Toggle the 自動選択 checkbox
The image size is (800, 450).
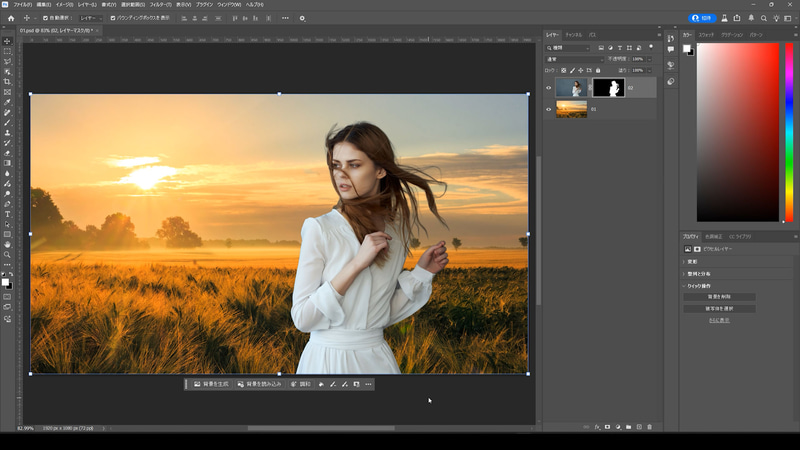(46, 18)
